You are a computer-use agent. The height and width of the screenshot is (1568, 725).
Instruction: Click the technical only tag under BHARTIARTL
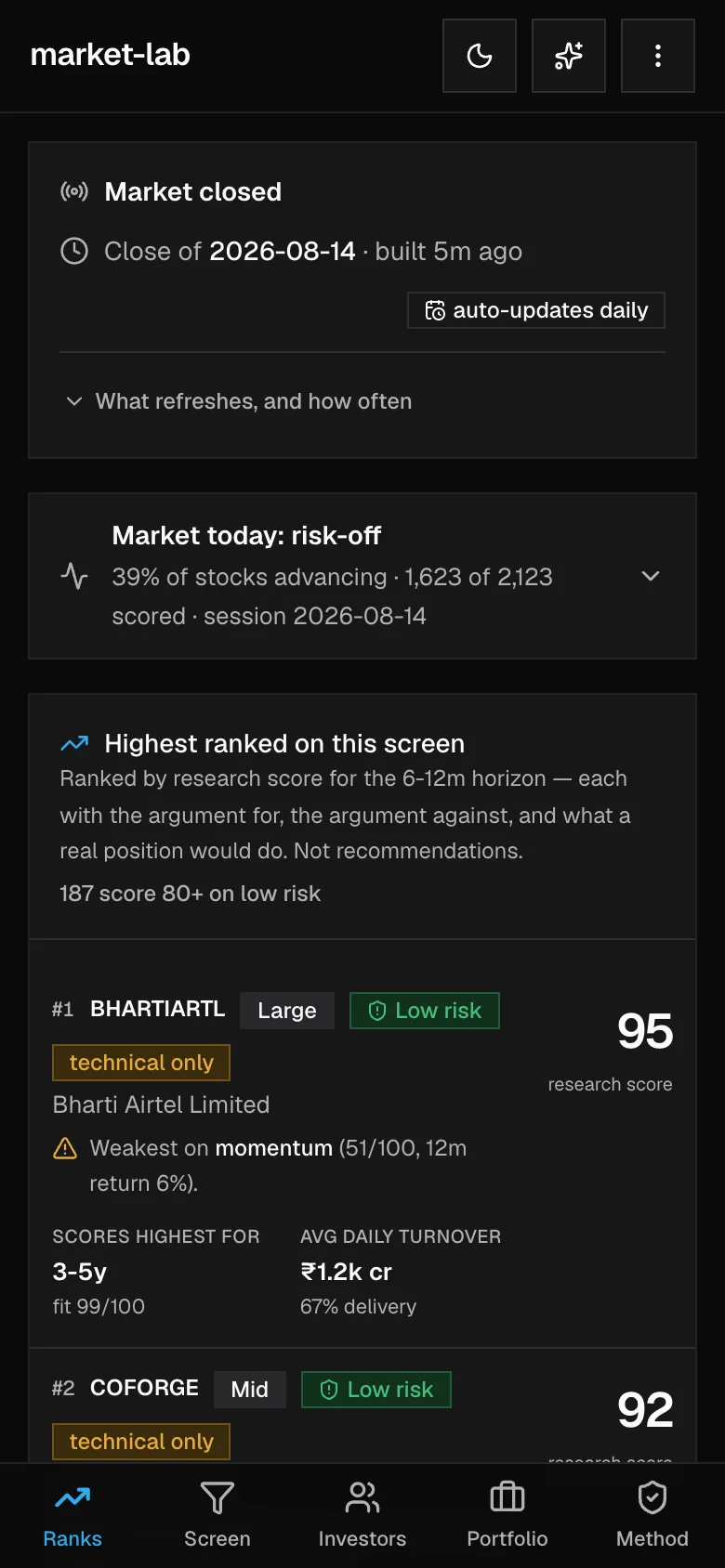(141, 1063)
